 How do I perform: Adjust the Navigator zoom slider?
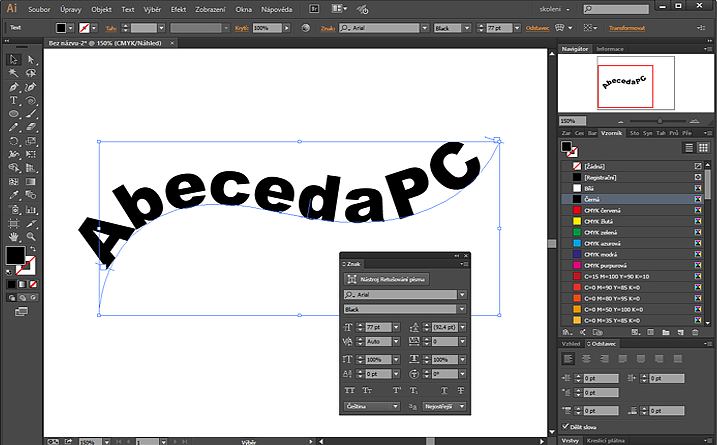point(659,121)
